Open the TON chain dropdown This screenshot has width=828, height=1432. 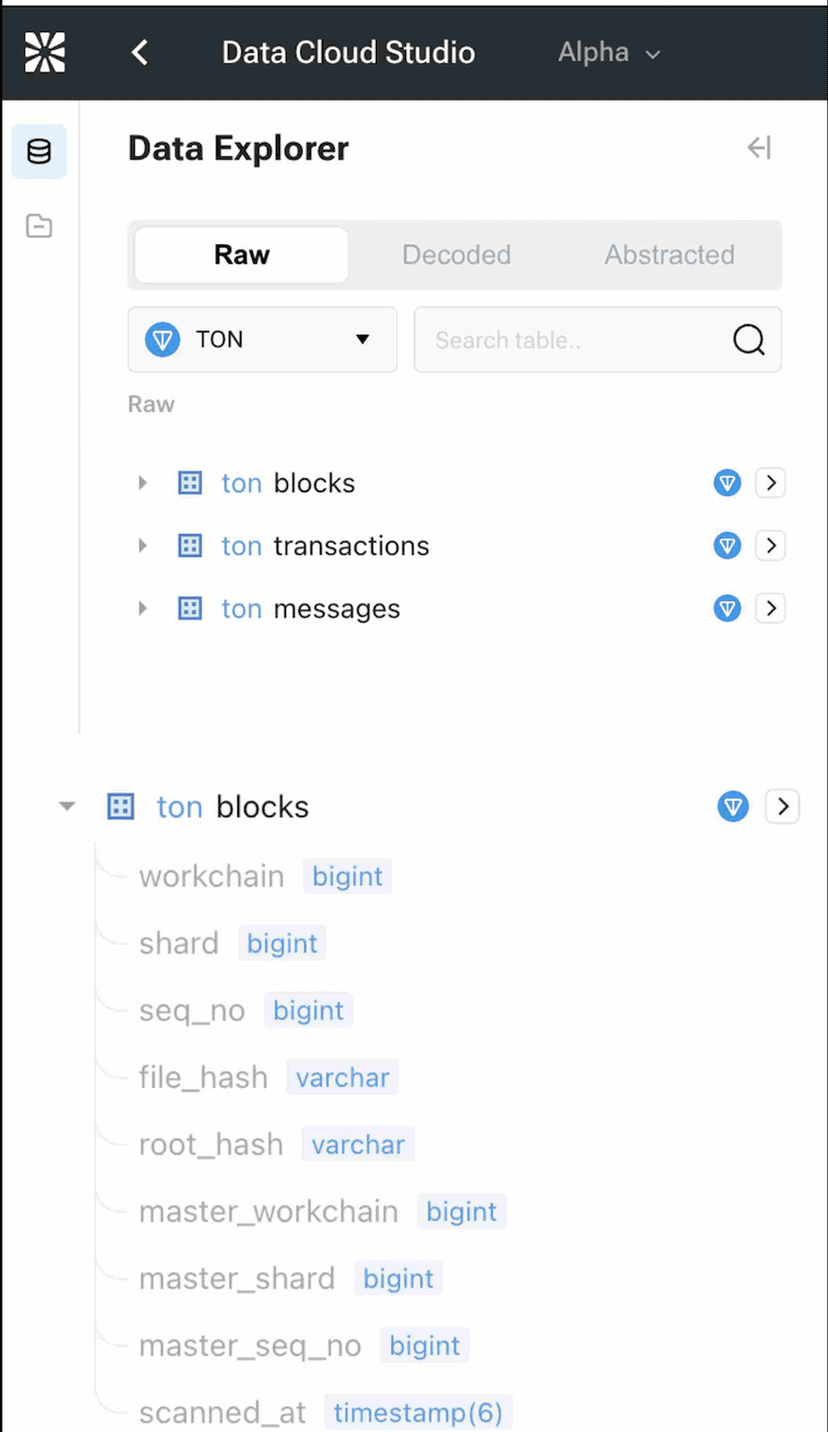(x=262, y=340)
